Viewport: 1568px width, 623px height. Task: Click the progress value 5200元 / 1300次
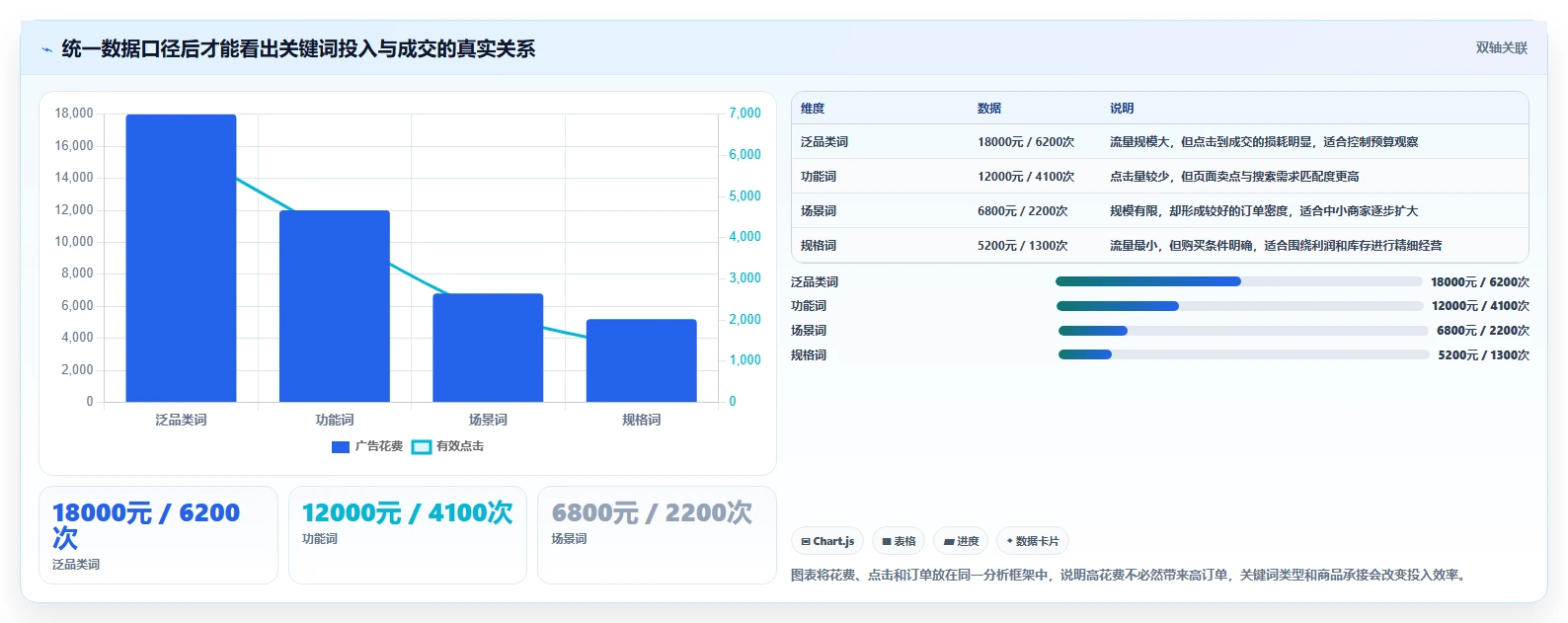[1483, 355]
